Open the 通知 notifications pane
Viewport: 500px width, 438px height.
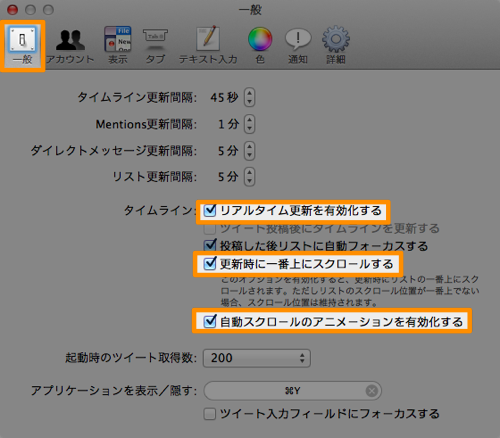[298, 46]
